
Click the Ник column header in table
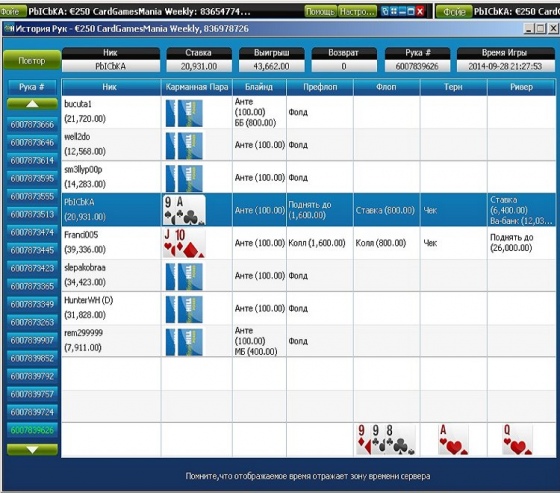tap(111, 87)
